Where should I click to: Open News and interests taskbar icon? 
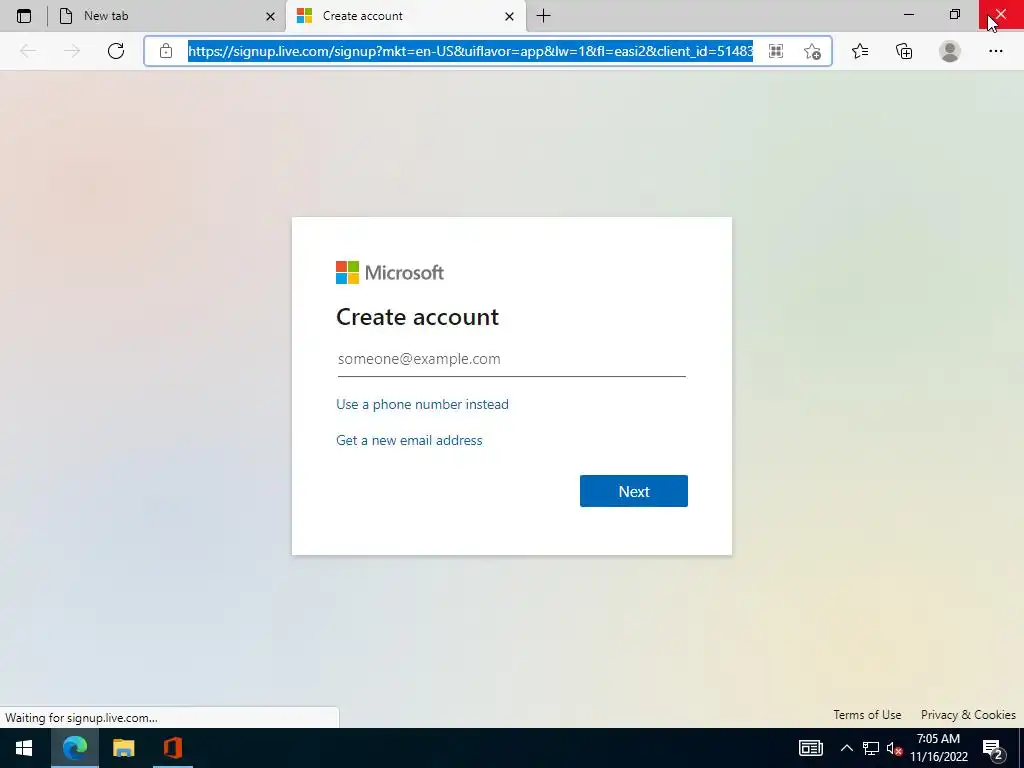click(810, 748)
